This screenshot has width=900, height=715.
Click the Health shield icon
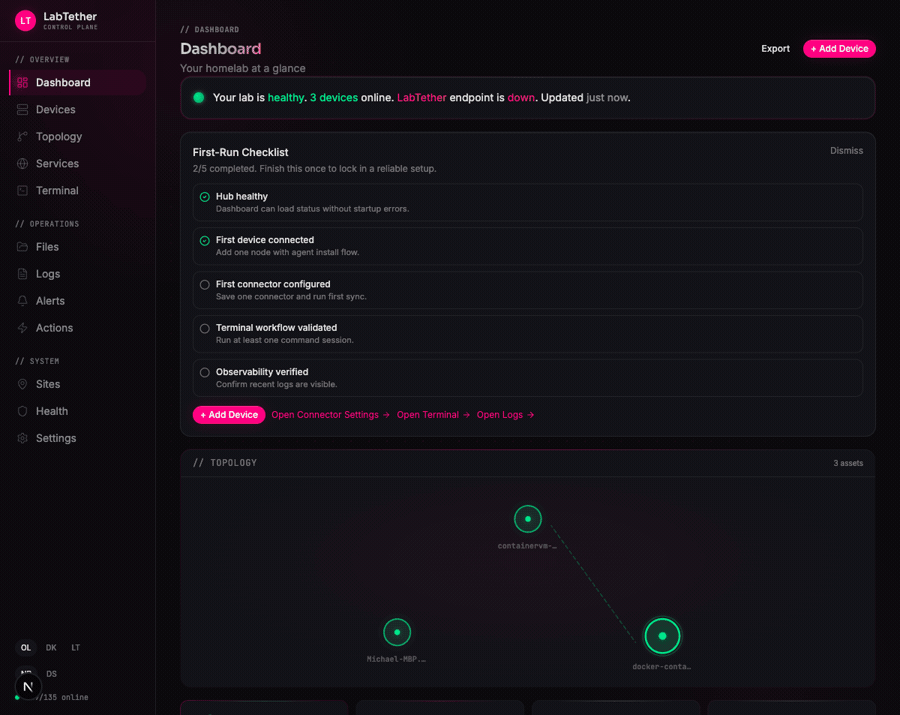[x=22, y=411]
